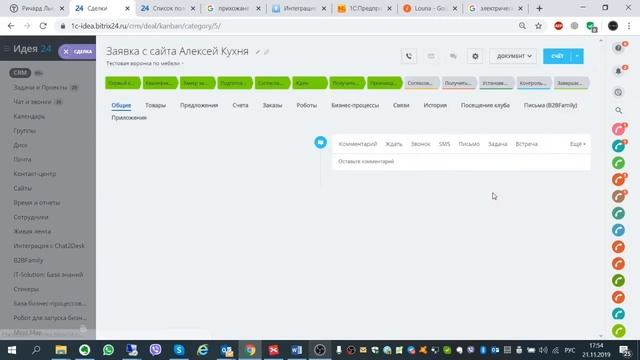Screen dimensions: 640x360
Task: Open the Посещение клуба tab
Action: (x=485, y=105)
